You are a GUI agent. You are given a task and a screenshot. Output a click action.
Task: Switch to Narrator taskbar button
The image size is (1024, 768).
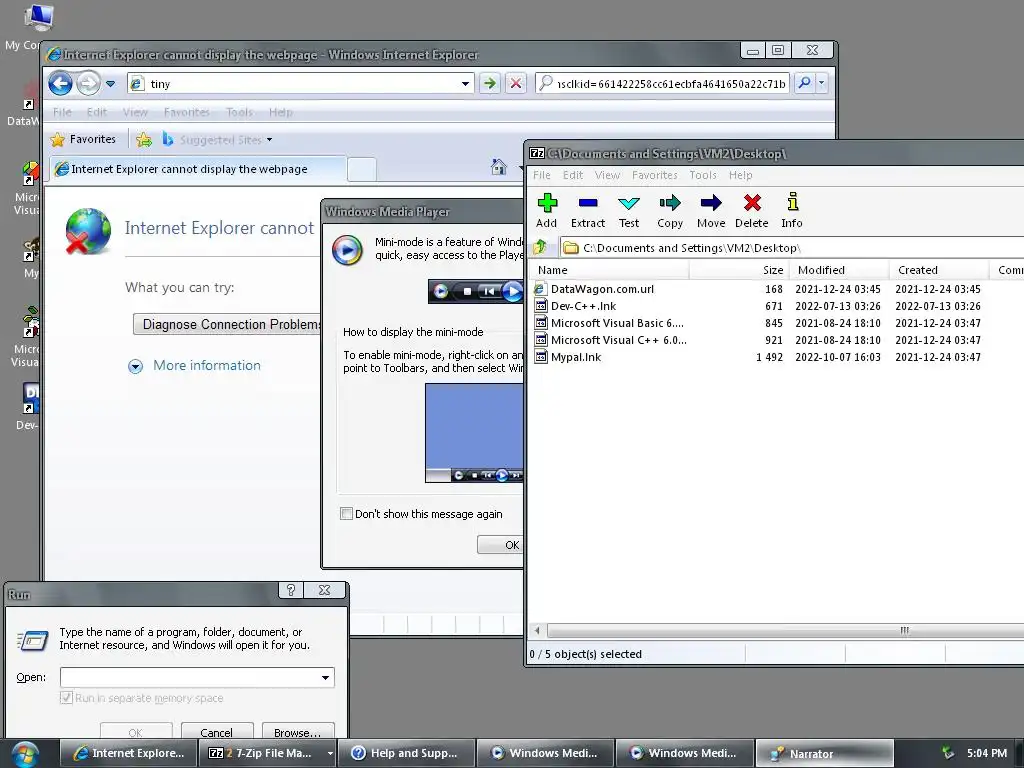[x=824, y=753]
